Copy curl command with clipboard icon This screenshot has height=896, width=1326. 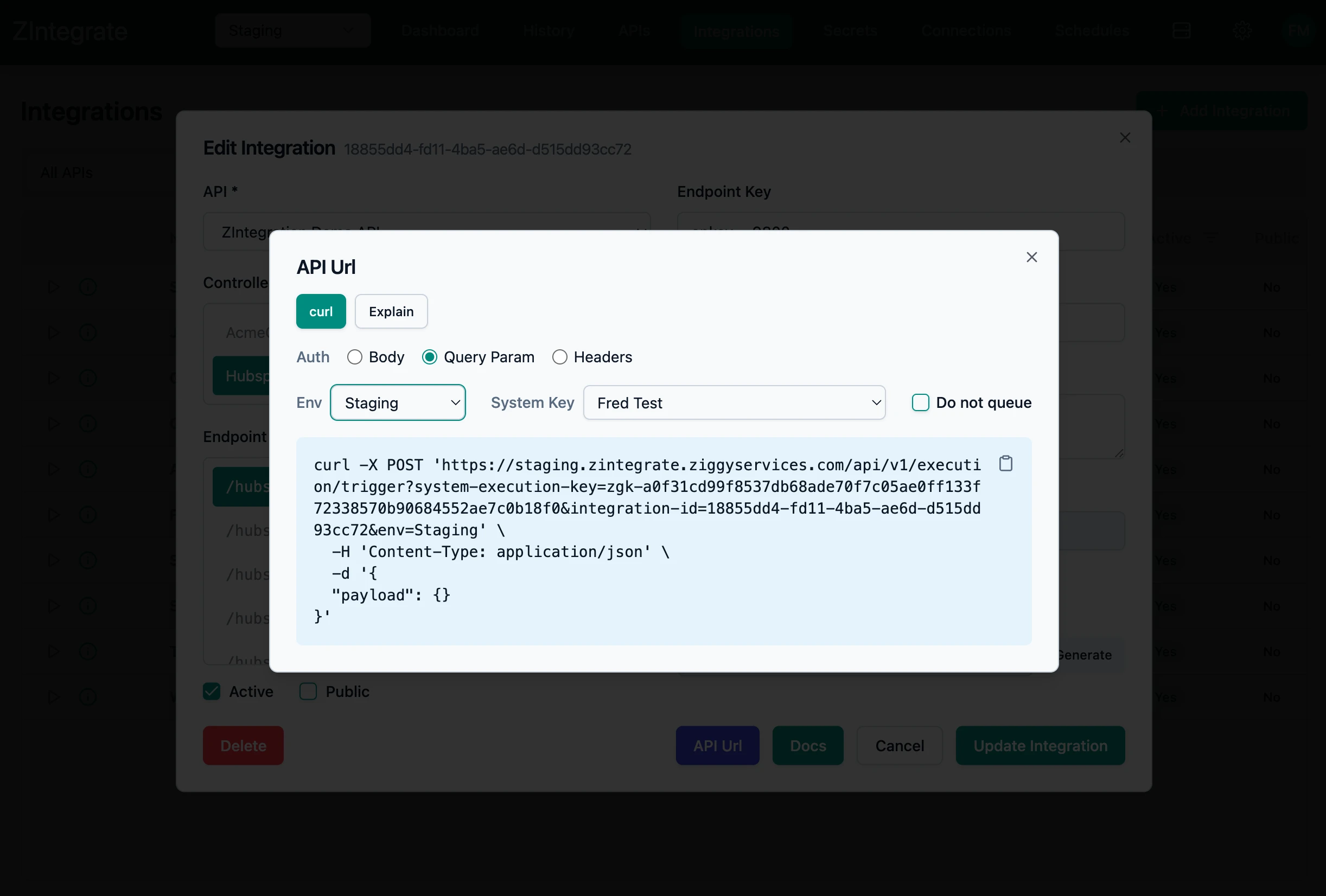point(1005,464)
